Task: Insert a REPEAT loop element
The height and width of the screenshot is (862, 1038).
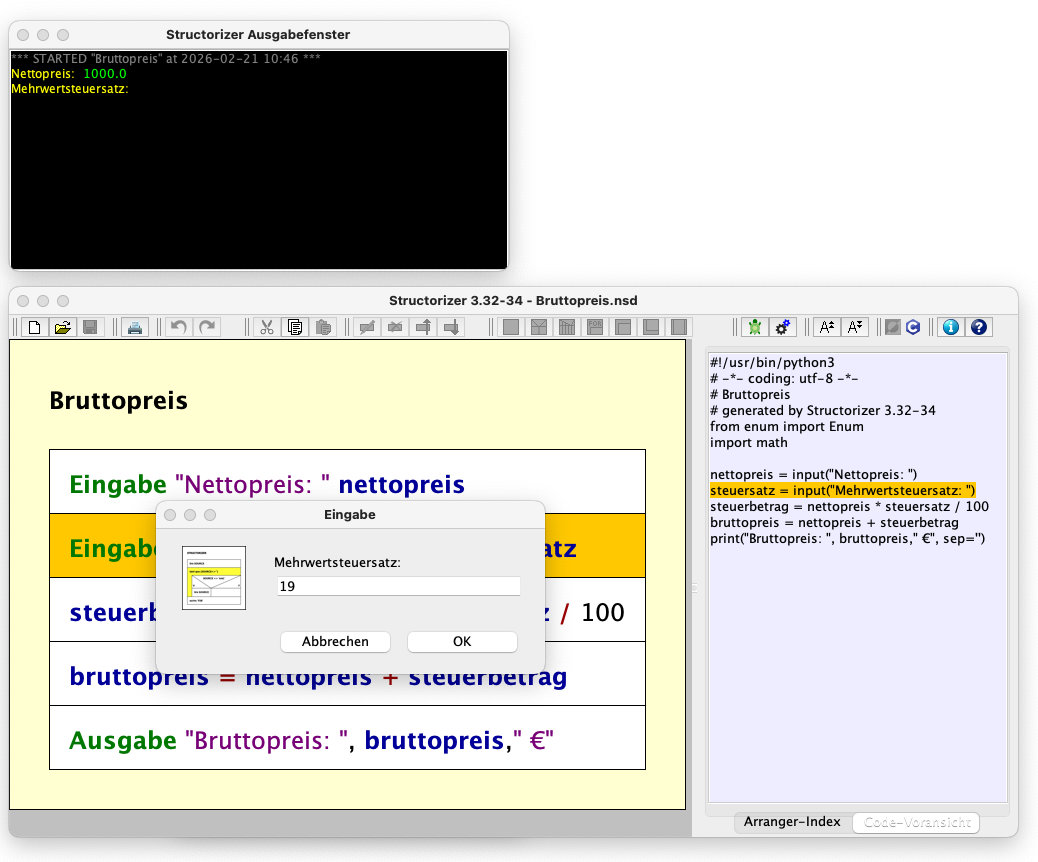Action: (x=652, y=327)
